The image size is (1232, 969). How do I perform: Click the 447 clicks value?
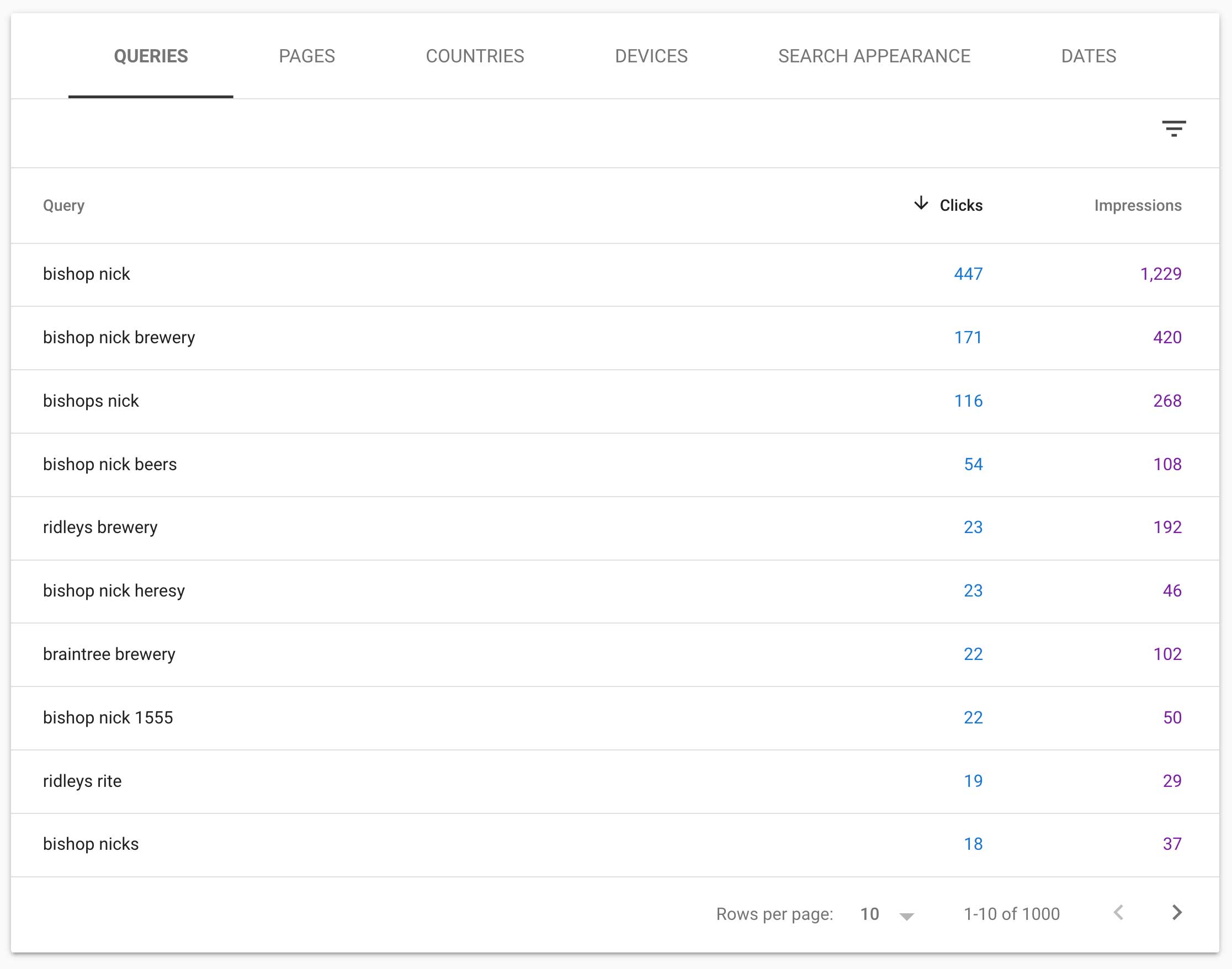(968, 275)
